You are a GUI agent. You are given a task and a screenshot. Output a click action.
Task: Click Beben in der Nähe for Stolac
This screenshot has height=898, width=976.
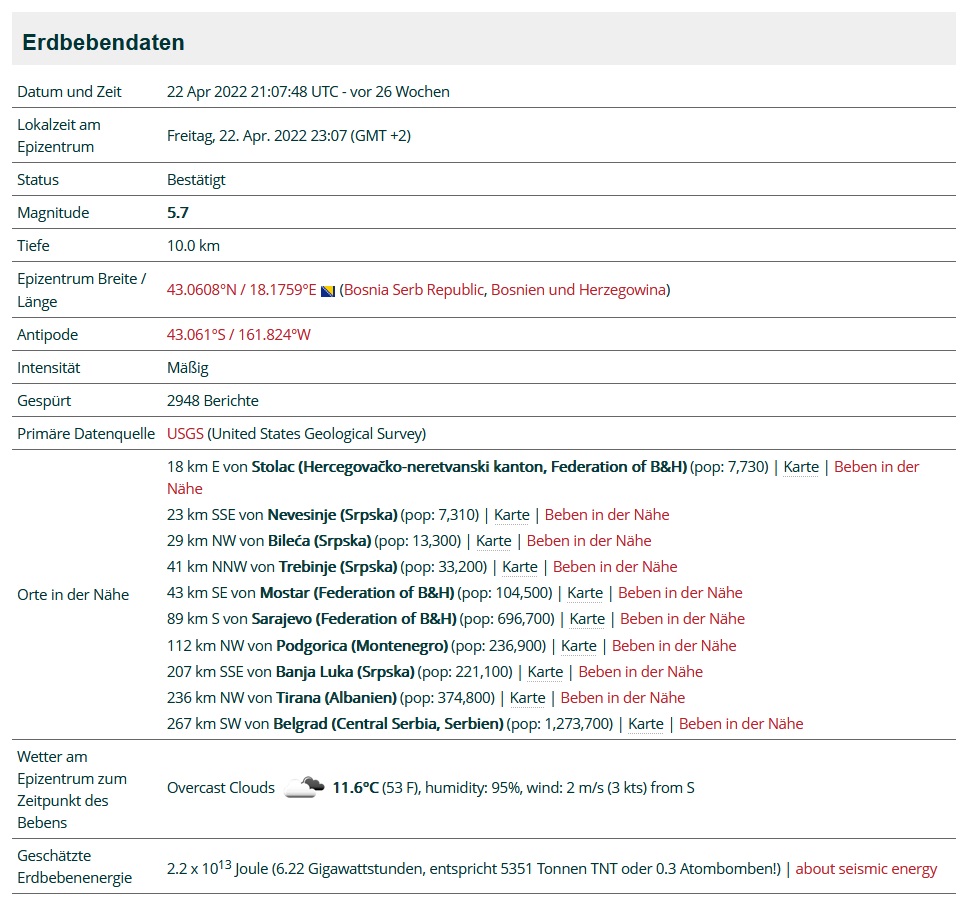click(x=876, y=466)
